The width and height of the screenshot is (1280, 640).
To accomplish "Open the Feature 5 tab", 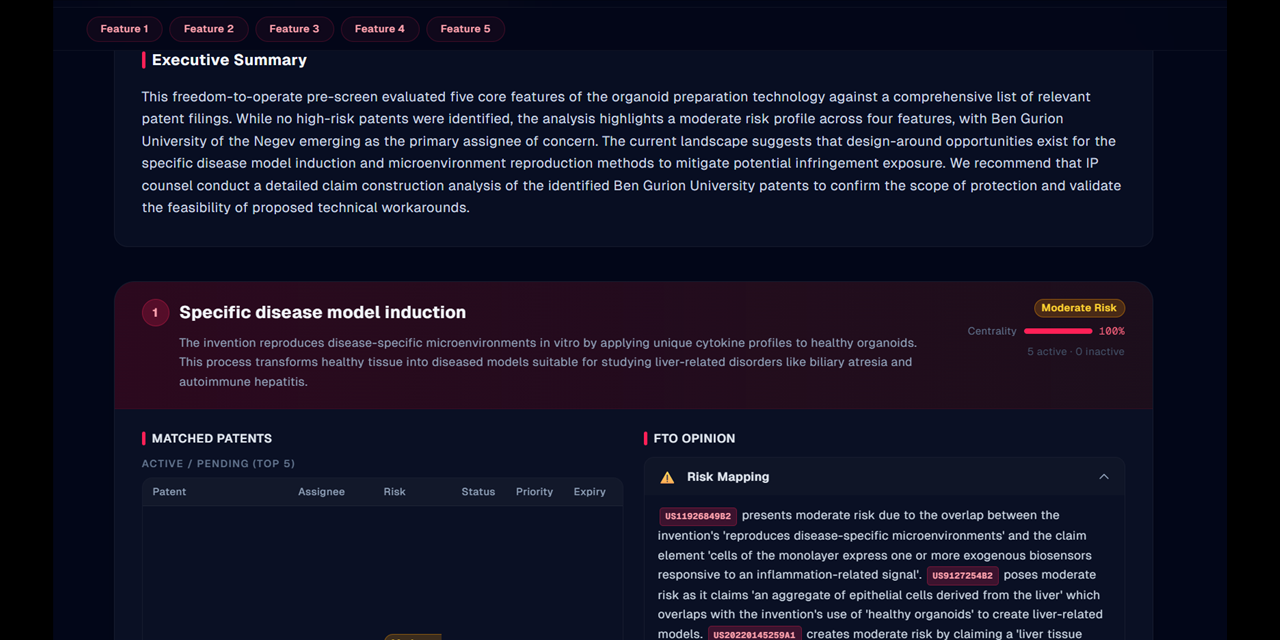I will click(465, 29).
